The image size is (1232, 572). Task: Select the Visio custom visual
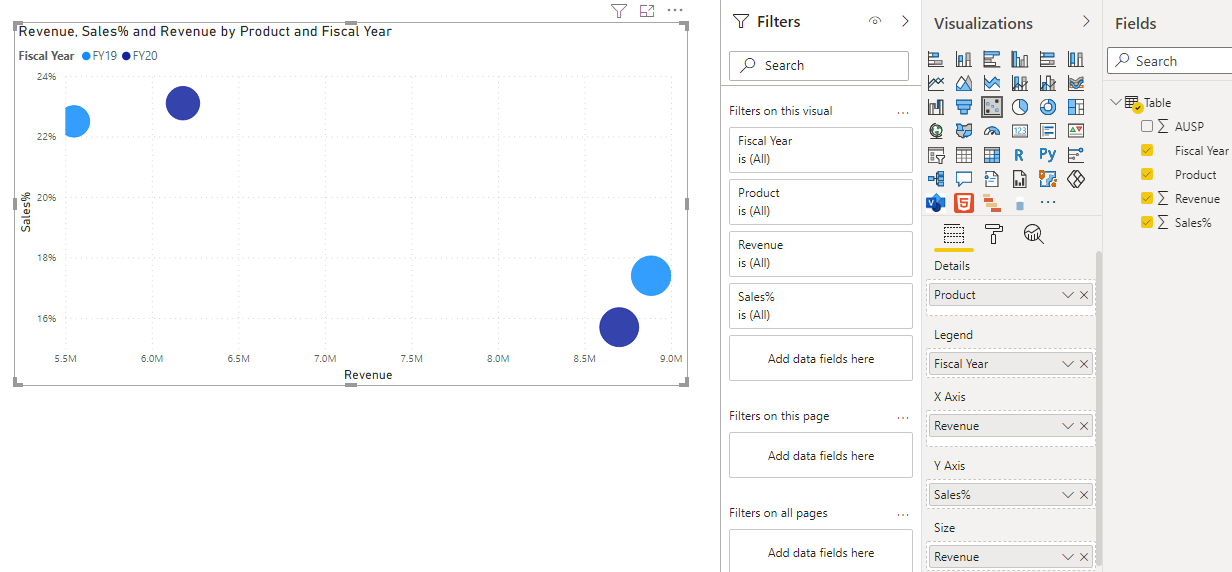click(x=936, y=203)
